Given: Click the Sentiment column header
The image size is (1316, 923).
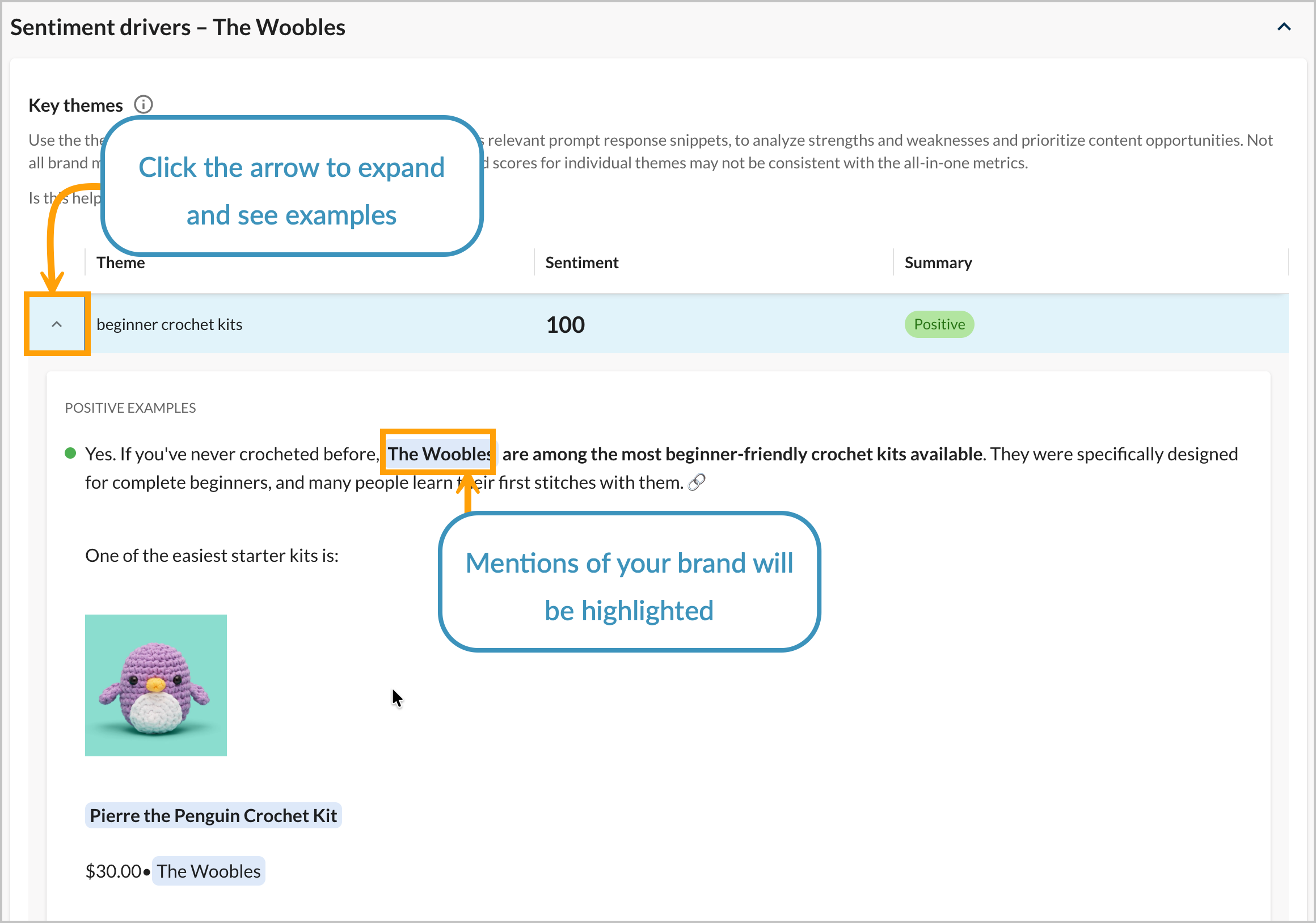Looking at the screenshot, I should click(x=582, y=262).
